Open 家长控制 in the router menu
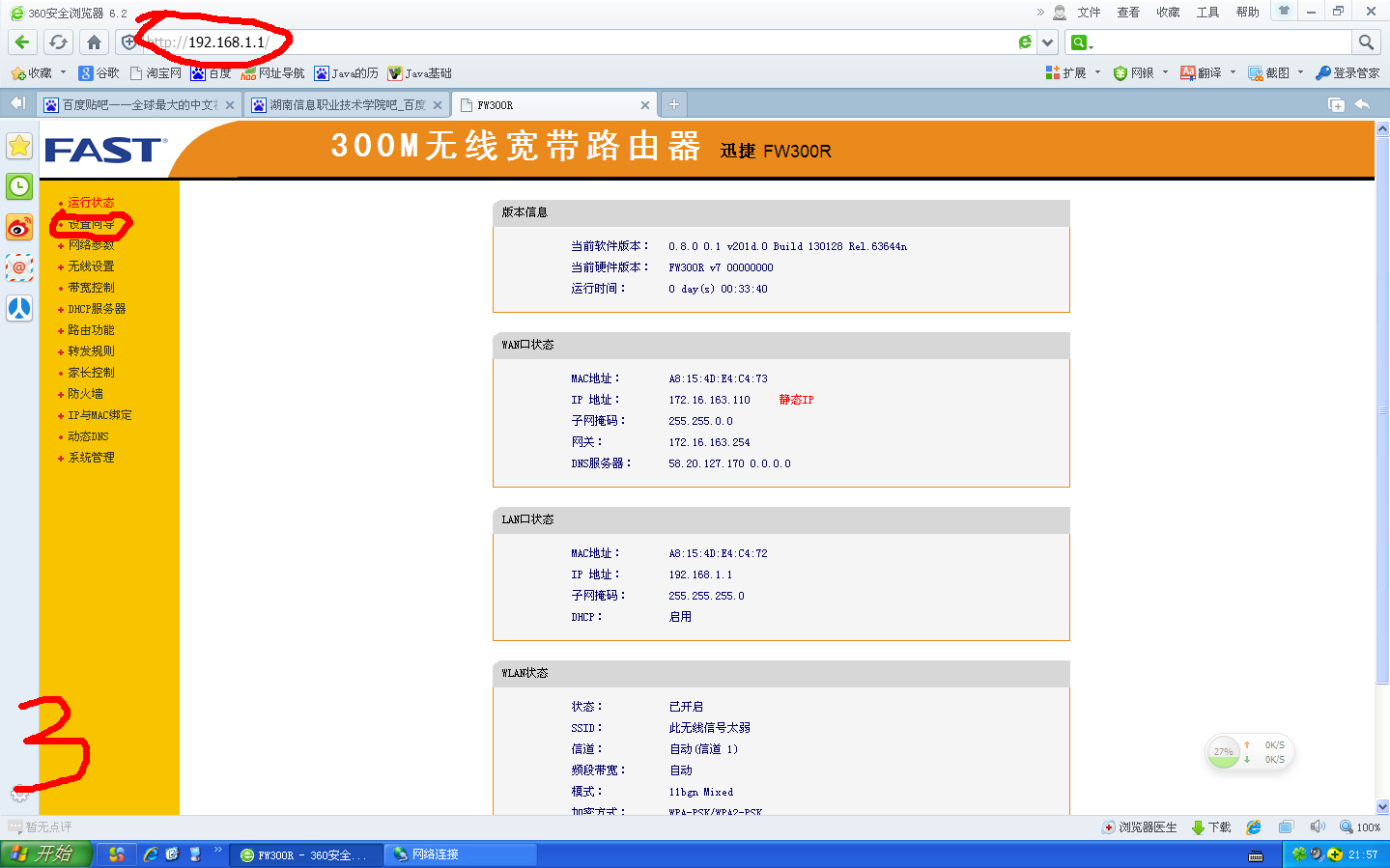This screenshot has height=868, width=1390. pos(91,373)
